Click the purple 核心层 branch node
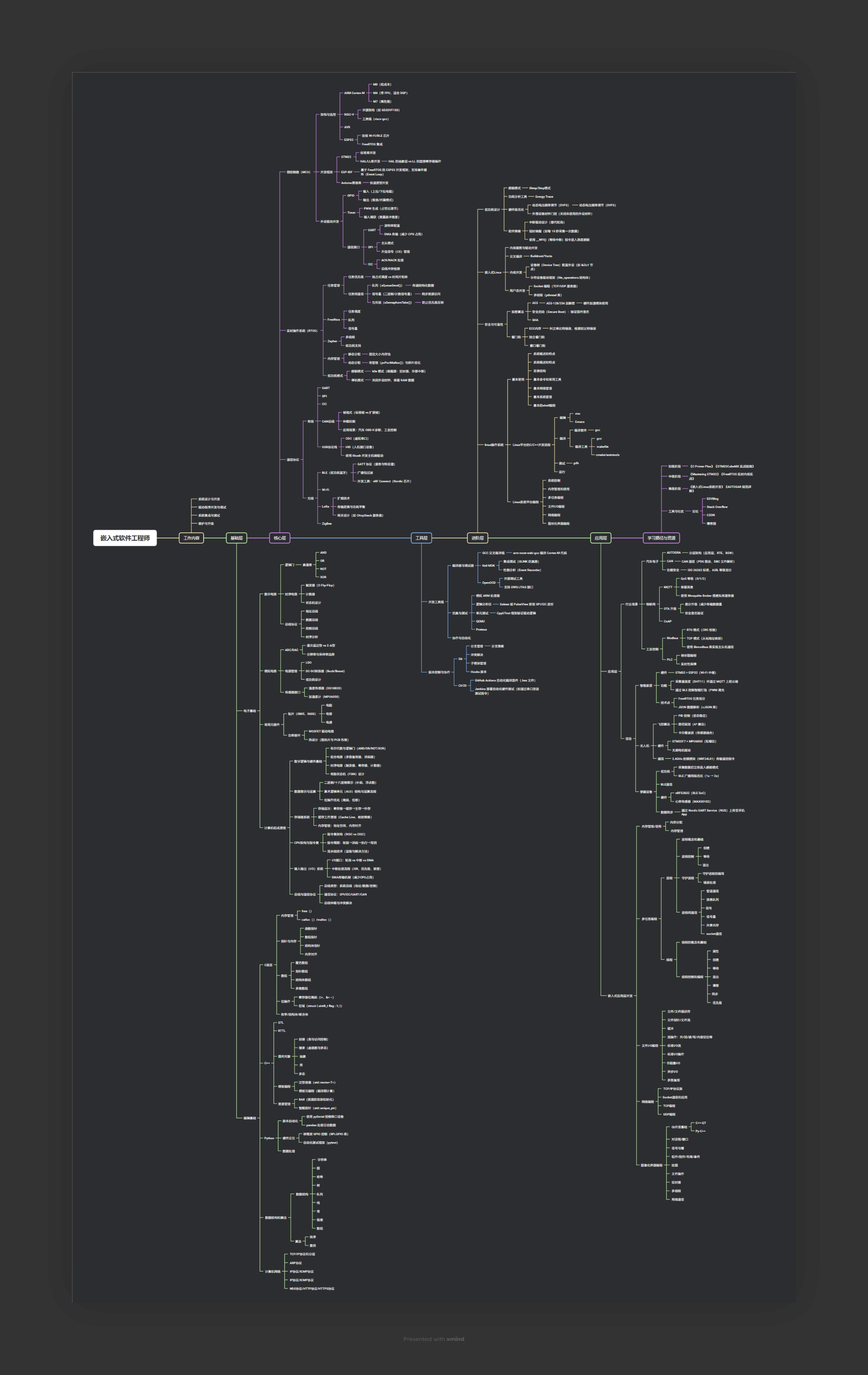This screenshot has height=1375, width=868. point(280,538)
